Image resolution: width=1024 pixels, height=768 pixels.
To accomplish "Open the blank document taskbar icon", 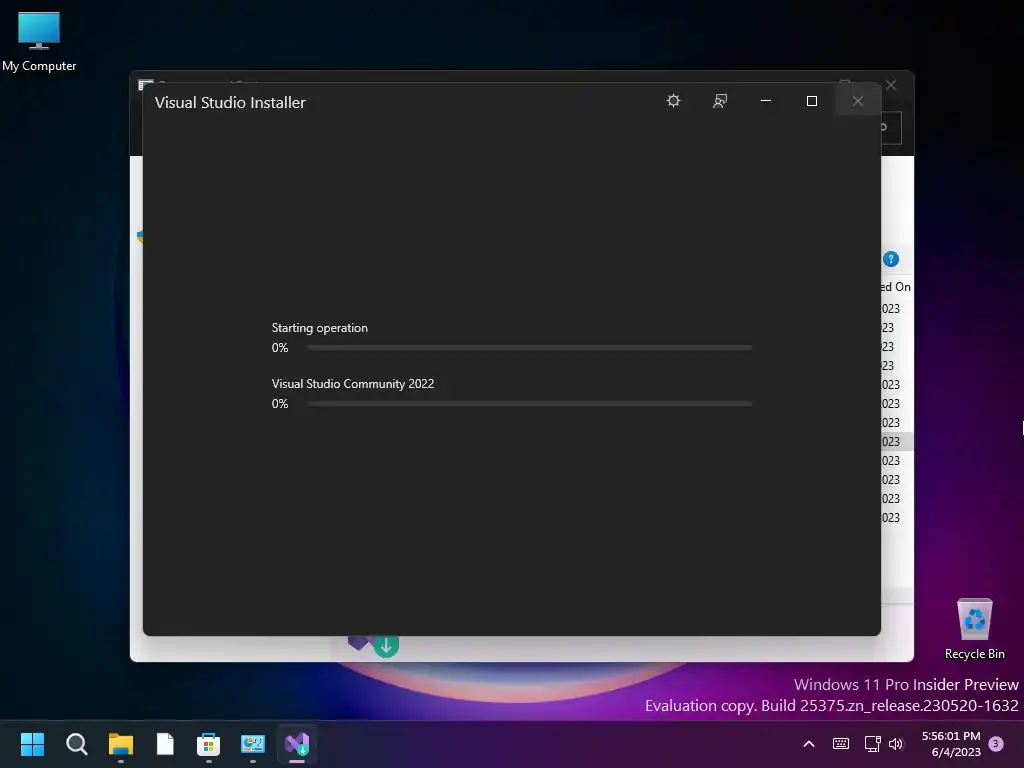I will click(x=165, y=744).
